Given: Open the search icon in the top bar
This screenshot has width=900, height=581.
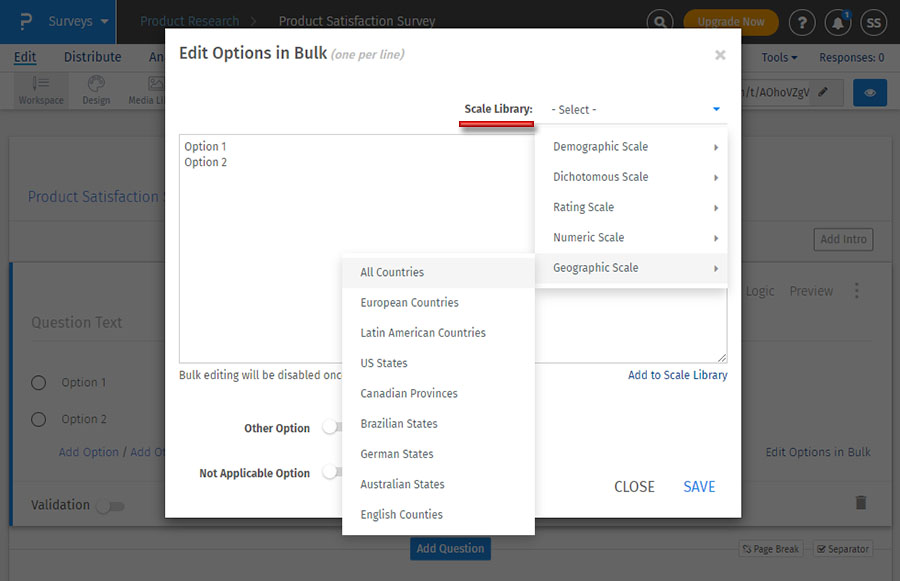Looking at the screenshot, I should [660, 21].
